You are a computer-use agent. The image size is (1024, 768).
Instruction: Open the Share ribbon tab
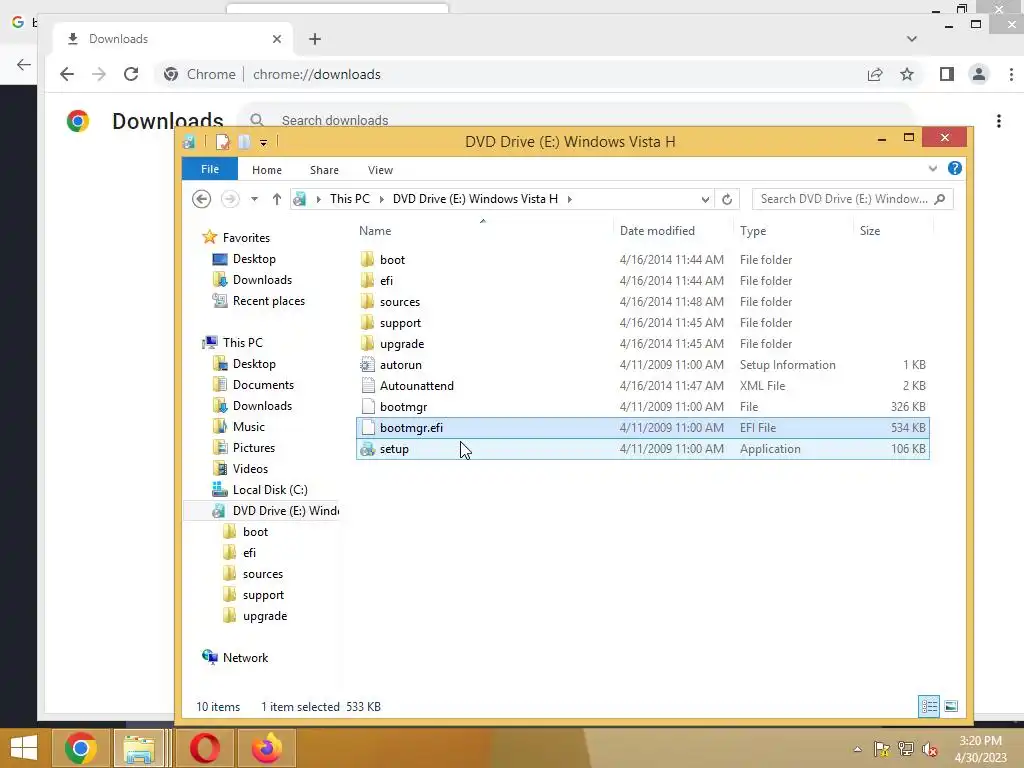[324, 170]
